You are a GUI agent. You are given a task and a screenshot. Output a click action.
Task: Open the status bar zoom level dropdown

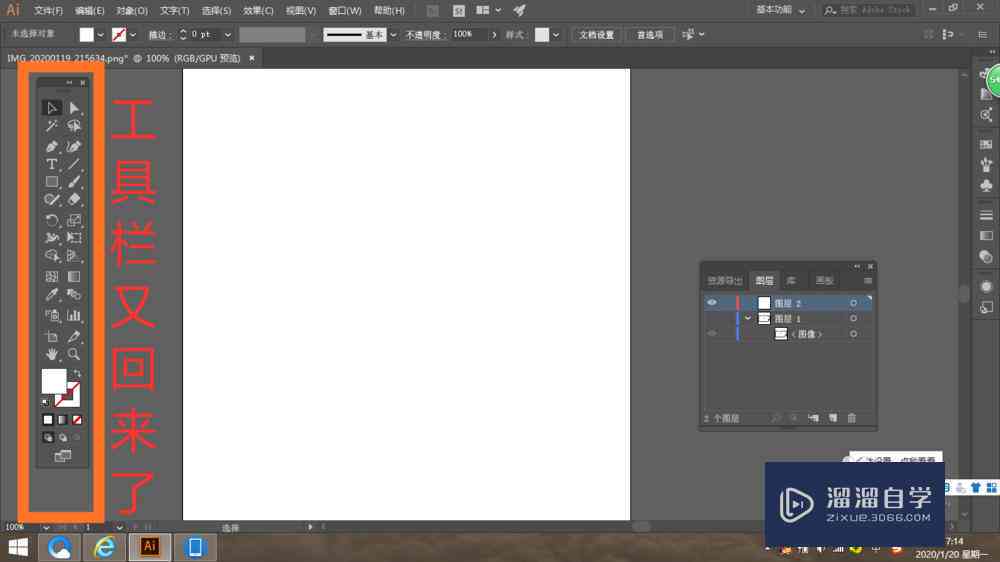pyautogui.click(x=46, y=528)
